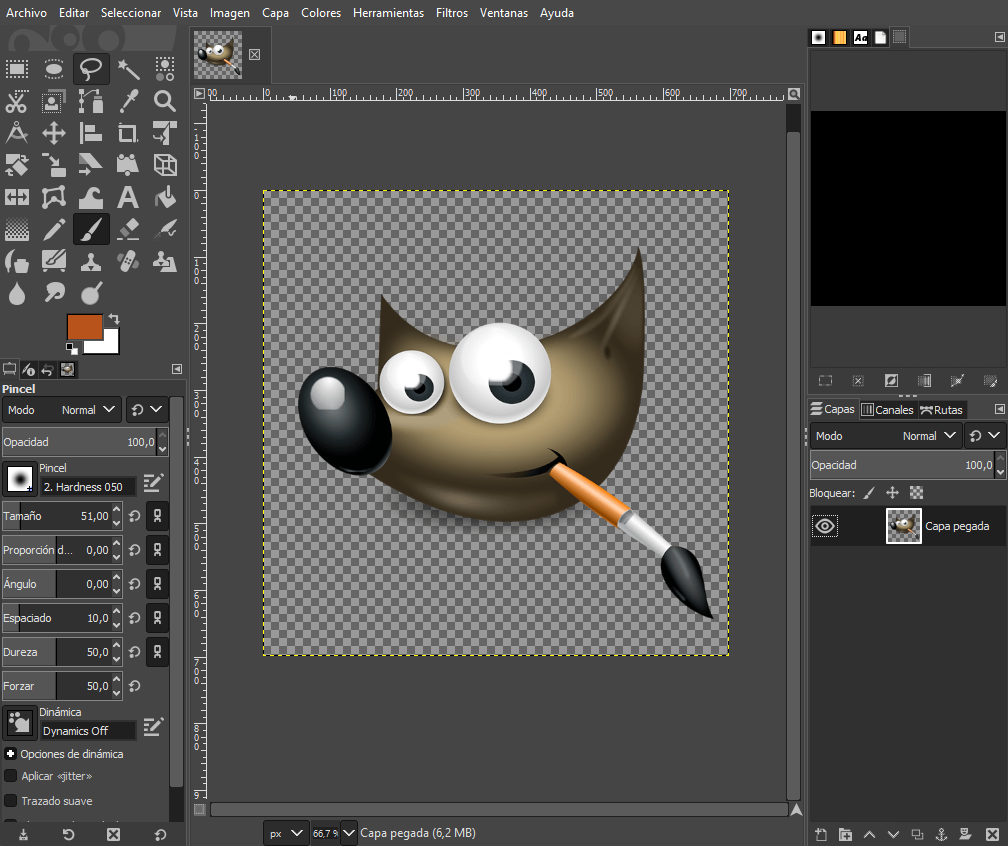This screenshot has height=846, width=1008.
Task: Select the Text tool
Action: [128, 197]
